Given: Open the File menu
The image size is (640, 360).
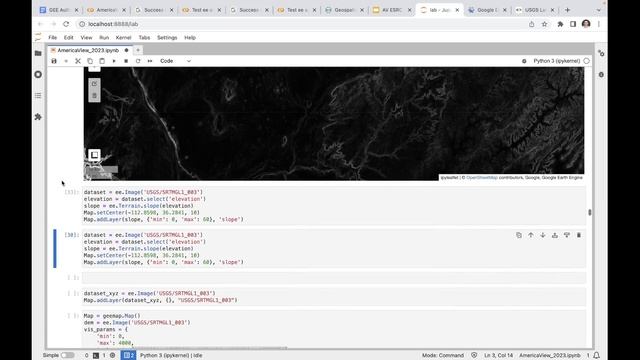Looking at the screenshot, I should click(53, 38).
